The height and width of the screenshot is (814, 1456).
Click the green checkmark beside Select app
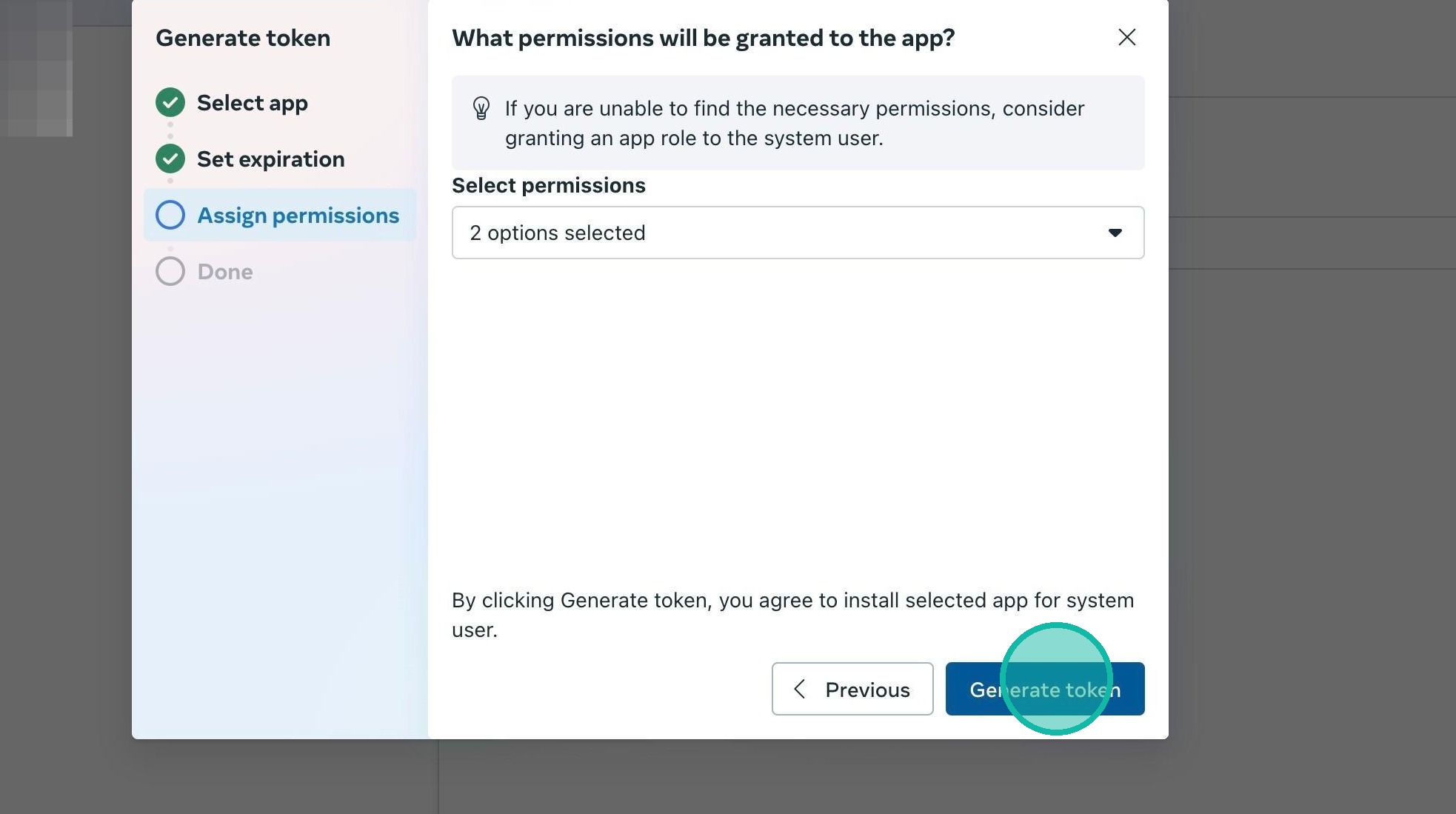170,102
